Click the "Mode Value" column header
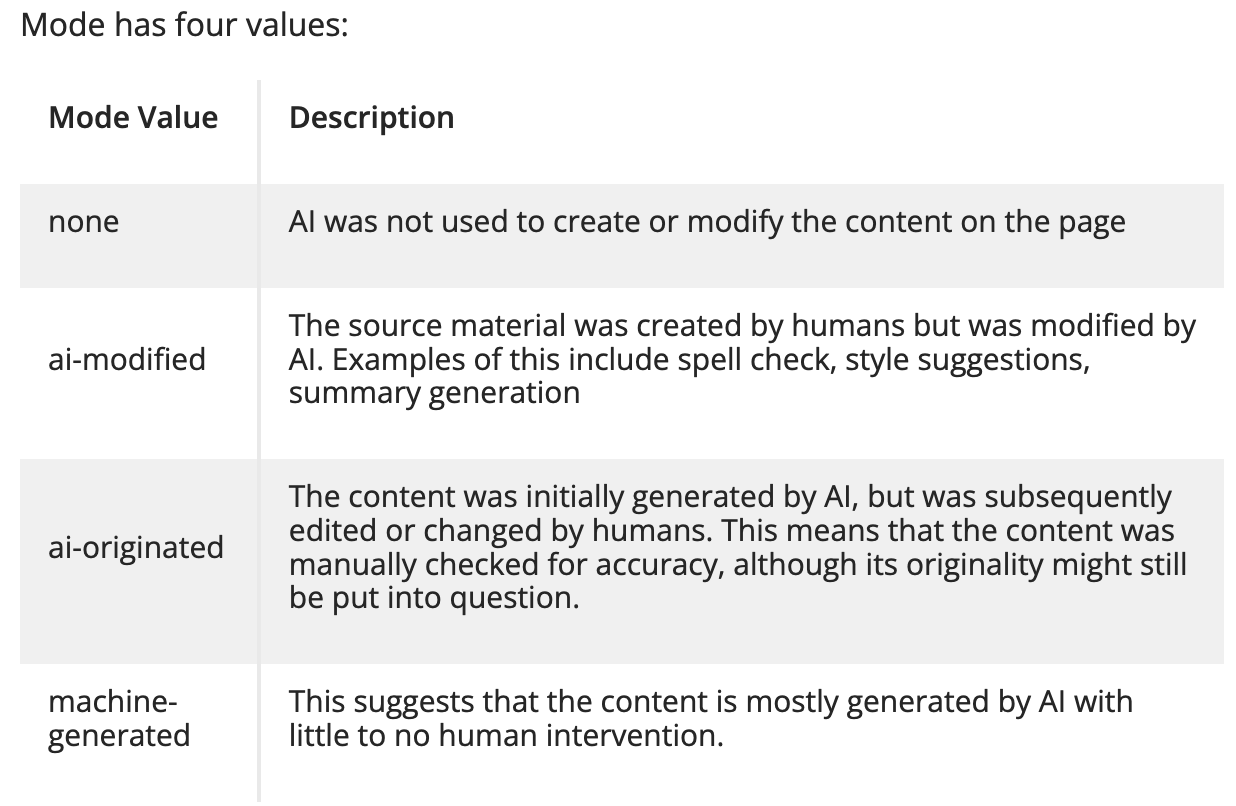This screenshot has width=1236, height=806. tap(133, 118)
